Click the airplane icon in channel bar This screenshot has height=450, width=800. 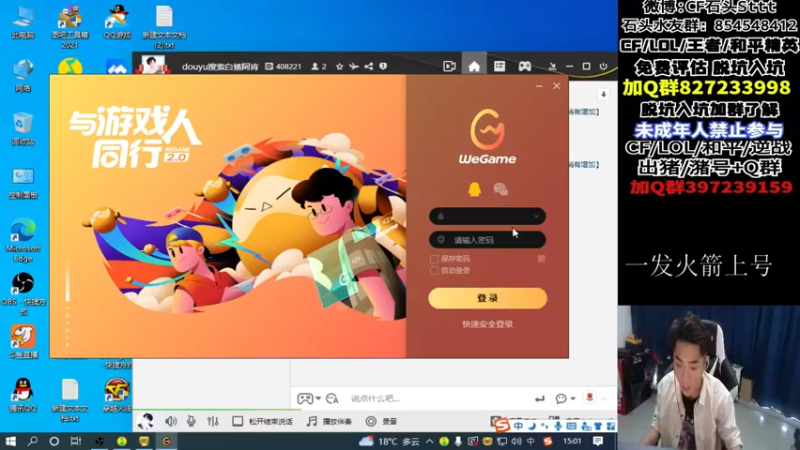click(x=354, y=66)
